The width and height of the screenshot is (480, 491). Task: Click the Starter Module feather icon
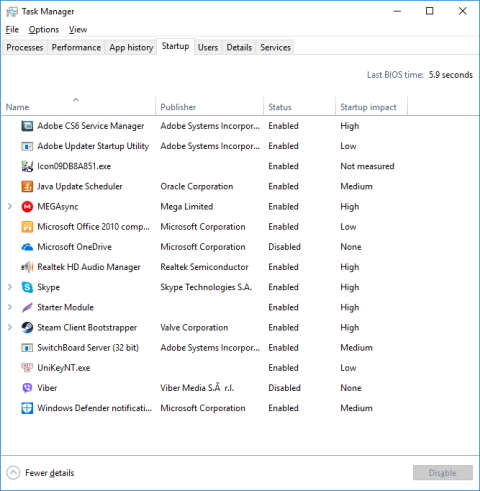27,307
